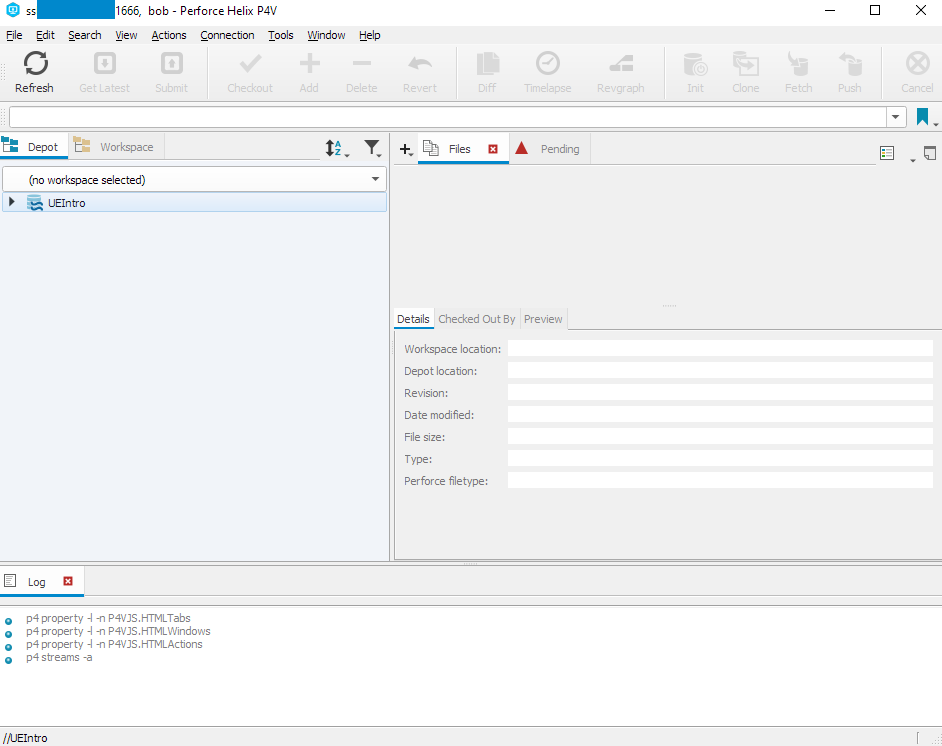This screenshot has height=746, width=942.
Task: Click the Fetch toolbar icon
Action: tap(798, 64)
